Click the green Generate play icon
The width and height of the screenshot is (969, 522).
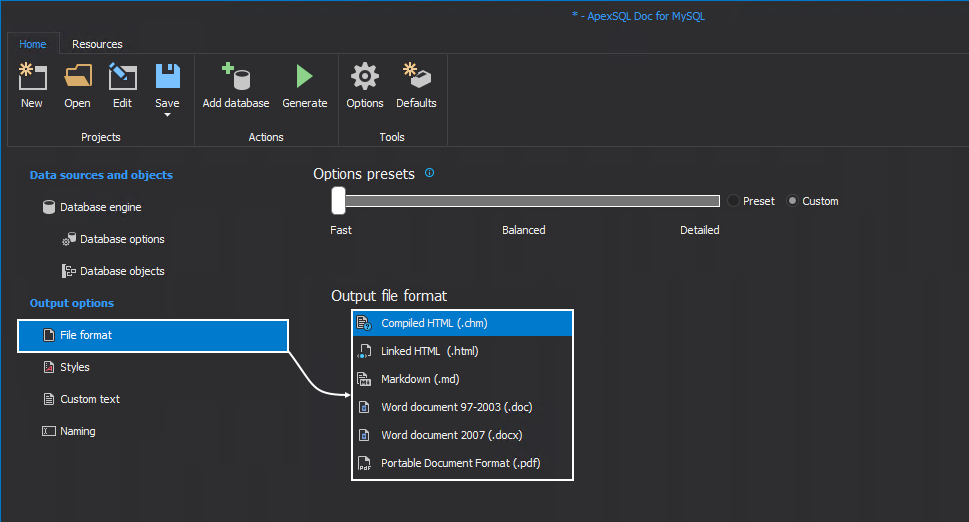304,77
